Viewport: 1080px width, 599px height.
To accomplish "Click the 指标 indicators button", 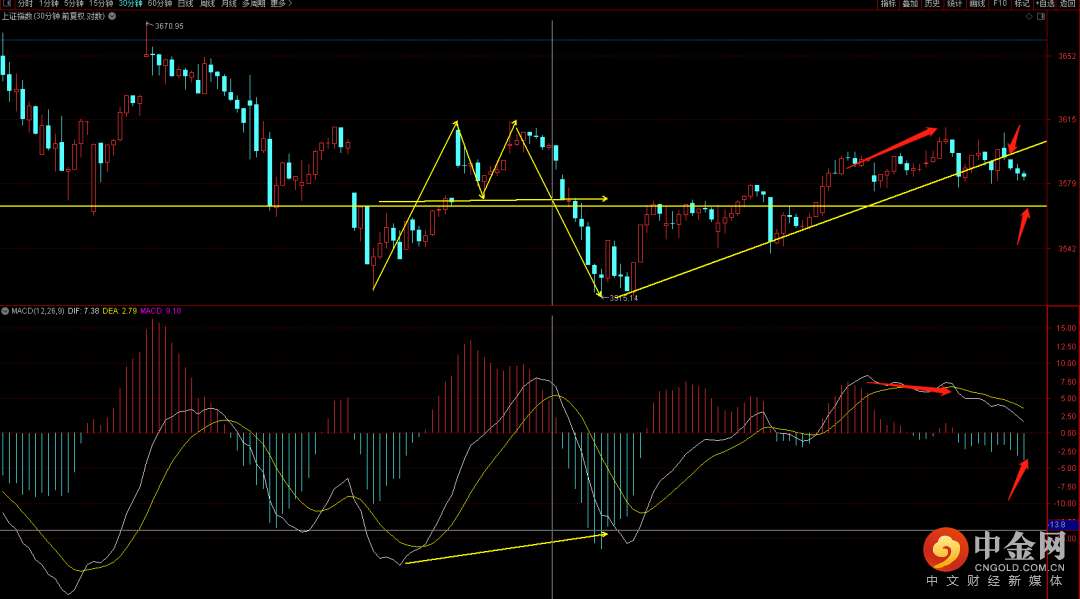I will [888, 4].
